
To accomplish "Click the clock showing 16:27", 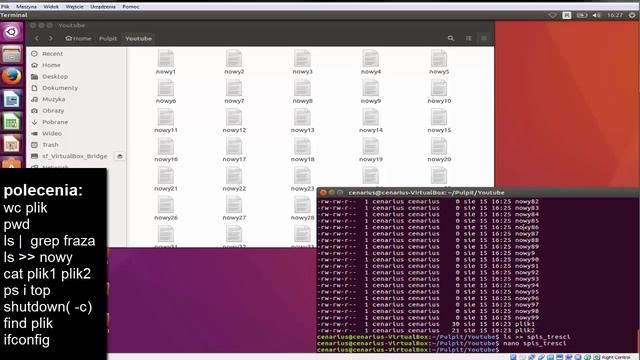I will tap(615, 15).
